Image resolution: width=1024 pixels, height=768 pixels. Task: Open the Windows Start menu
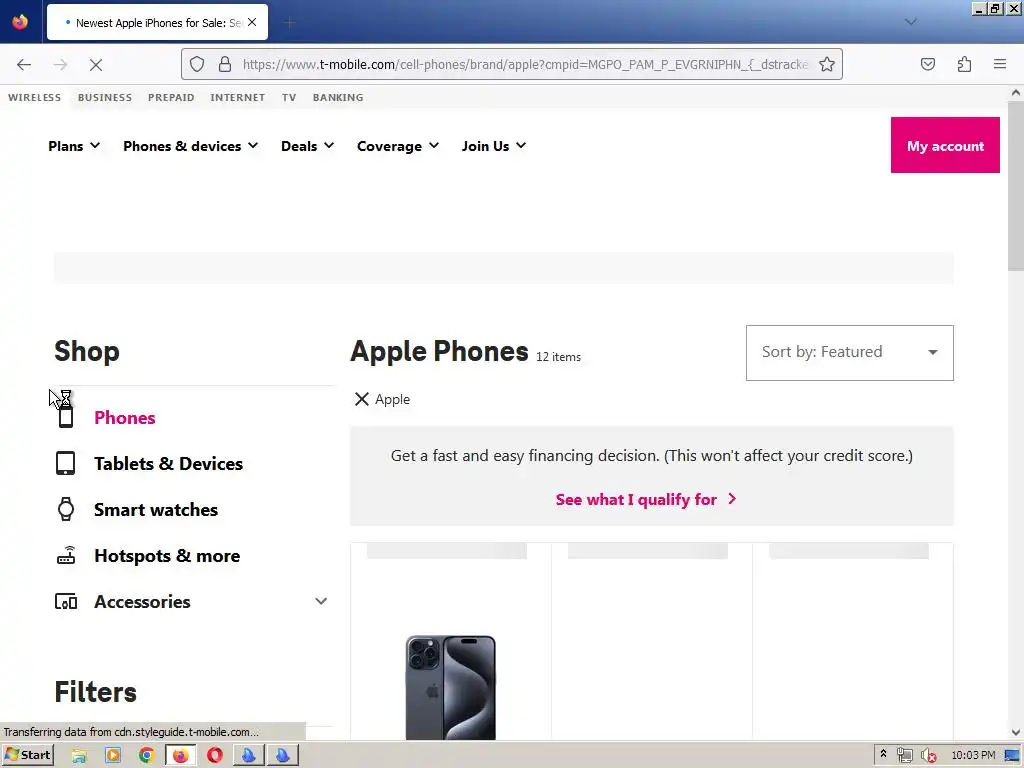(27, 755)
